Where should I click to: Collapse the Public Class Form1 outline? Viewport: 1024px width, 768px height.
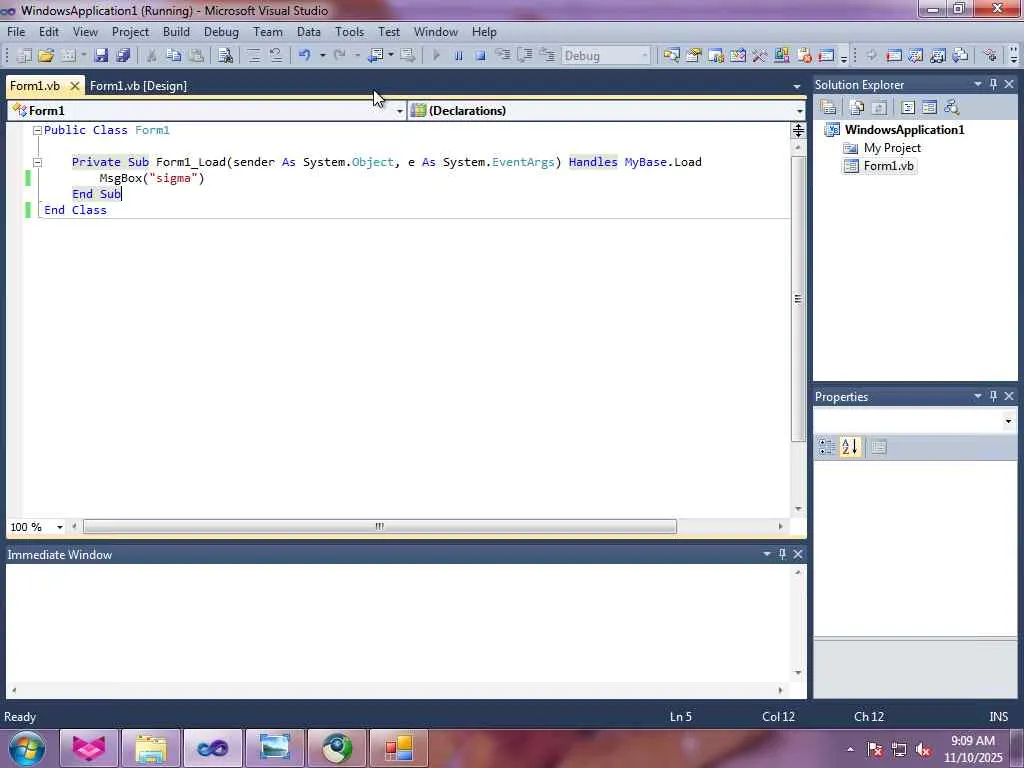tap(37, 130)
